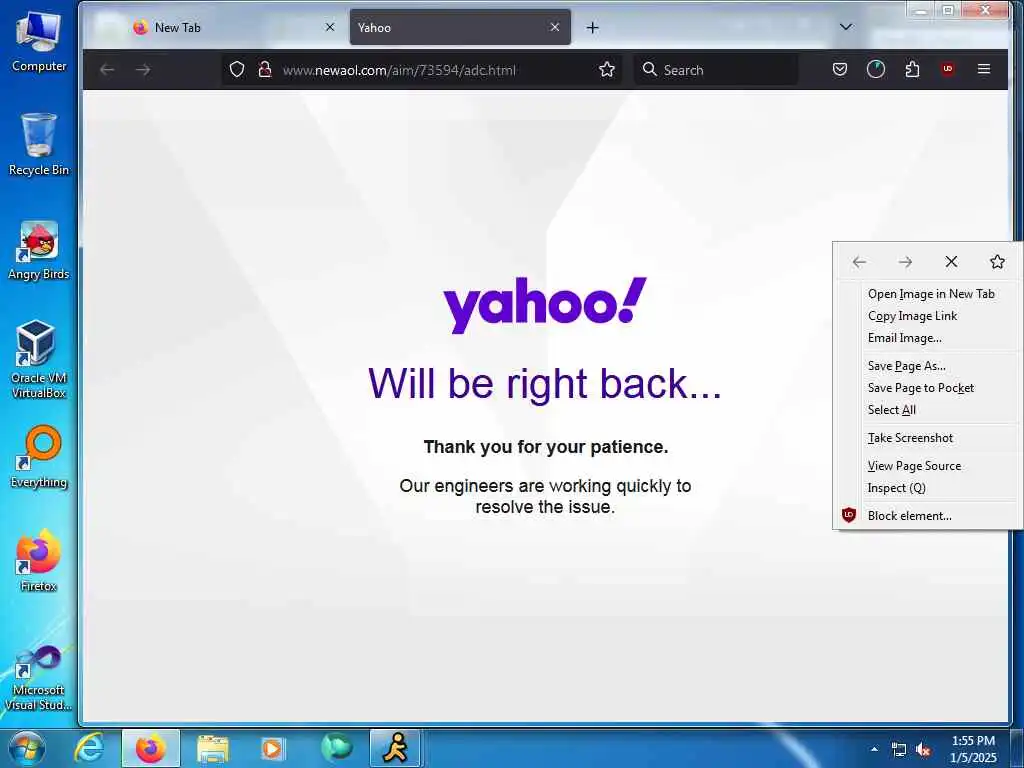The height and width of the screenshot is (768, 1024).
Task: Launch Internet Explorer from taskbar
Action: (x=89, y=748)
